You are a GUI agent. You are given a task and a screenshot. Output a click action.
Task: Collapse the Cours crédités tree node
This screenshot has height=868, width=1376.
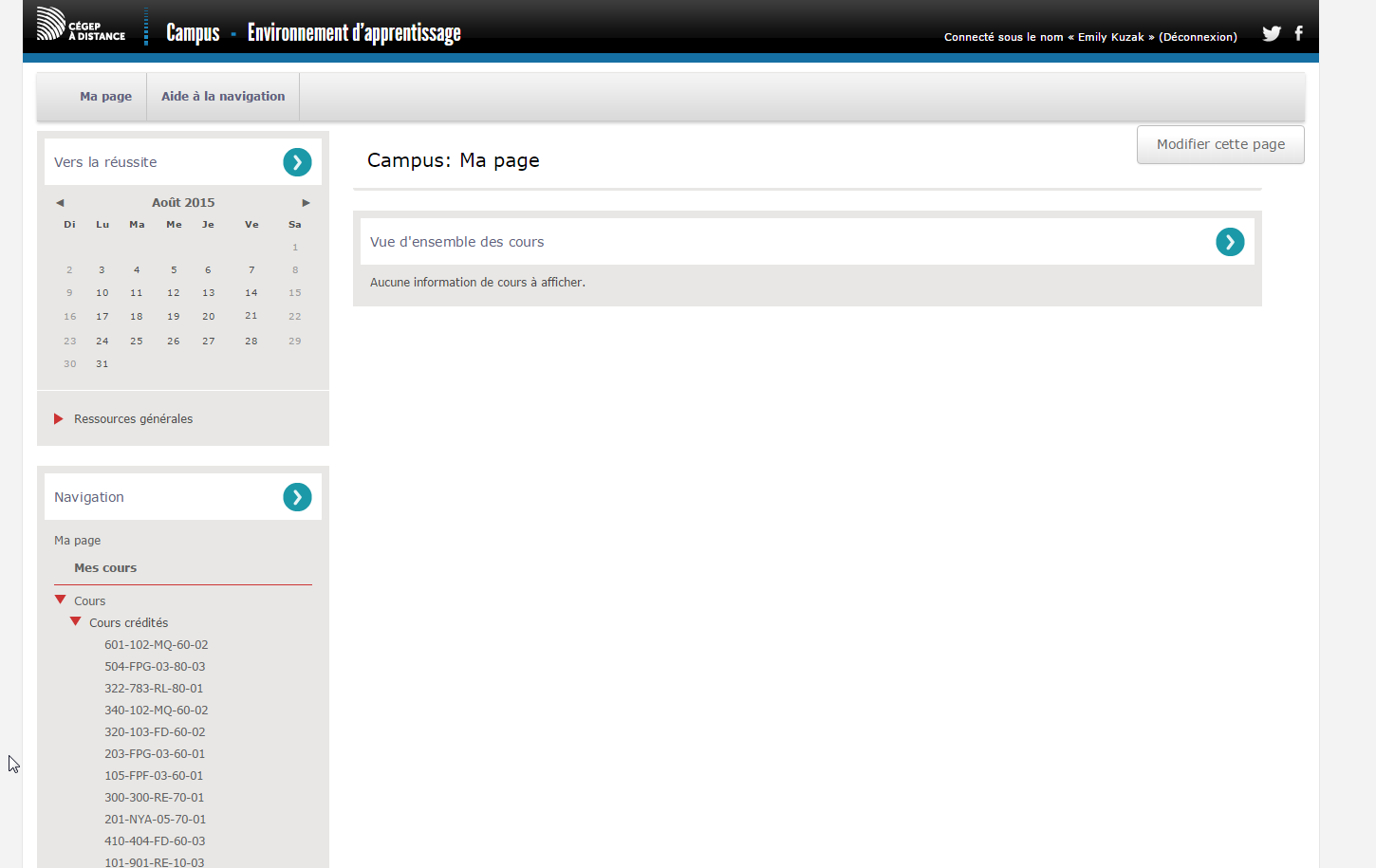click(x=76, y=621)
